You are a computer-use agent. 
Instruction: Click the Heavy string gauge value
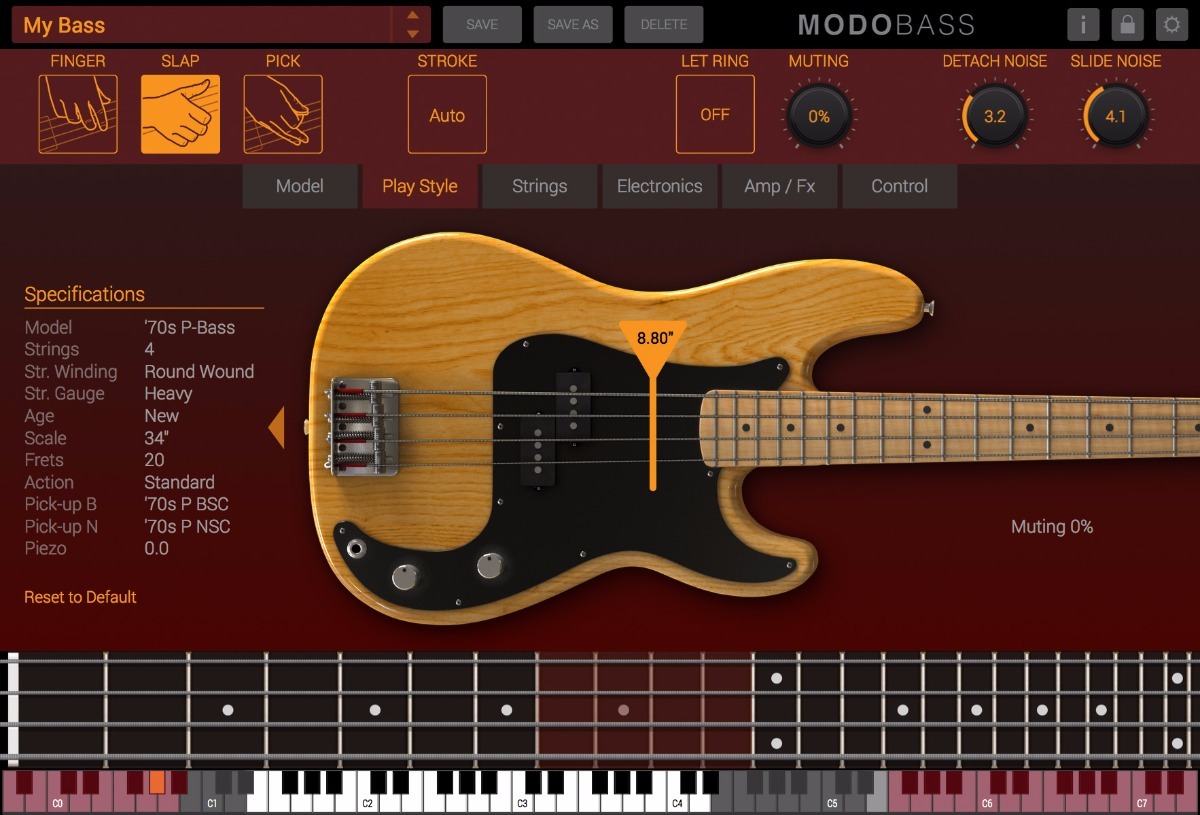click(168, 393)
